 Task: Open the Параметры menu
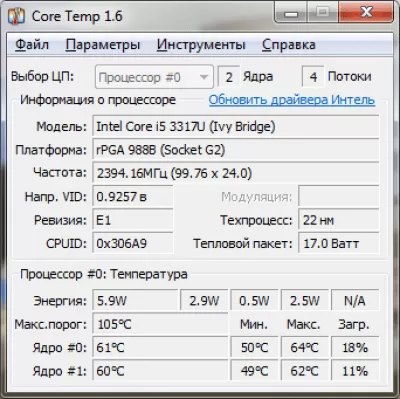[103, 45]
